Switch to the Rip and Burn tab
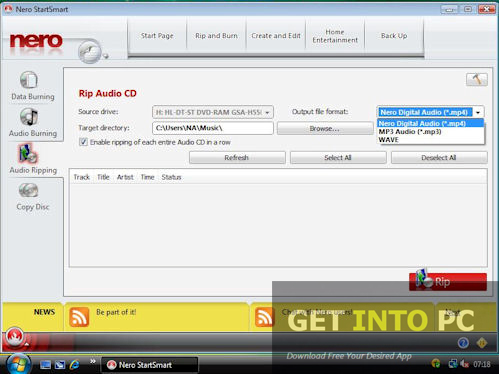Screen dimensions: 499x374 [216, 36]
